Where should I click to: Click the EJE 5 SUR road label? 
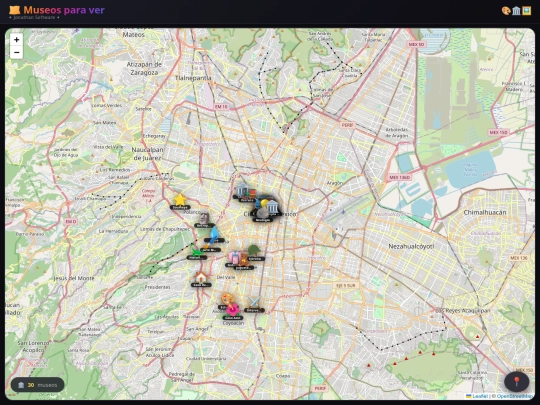346,285
